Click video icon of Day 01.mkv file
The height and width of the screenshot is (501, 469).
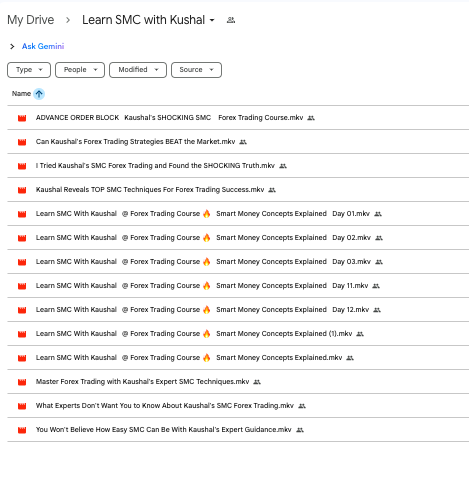coord(22,214)
